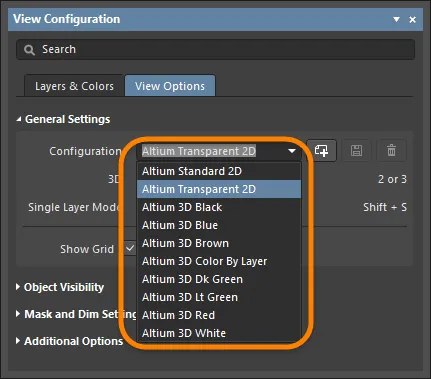
Task: Switch to the Layers & Colors tab
Action: tap(74, 86)
